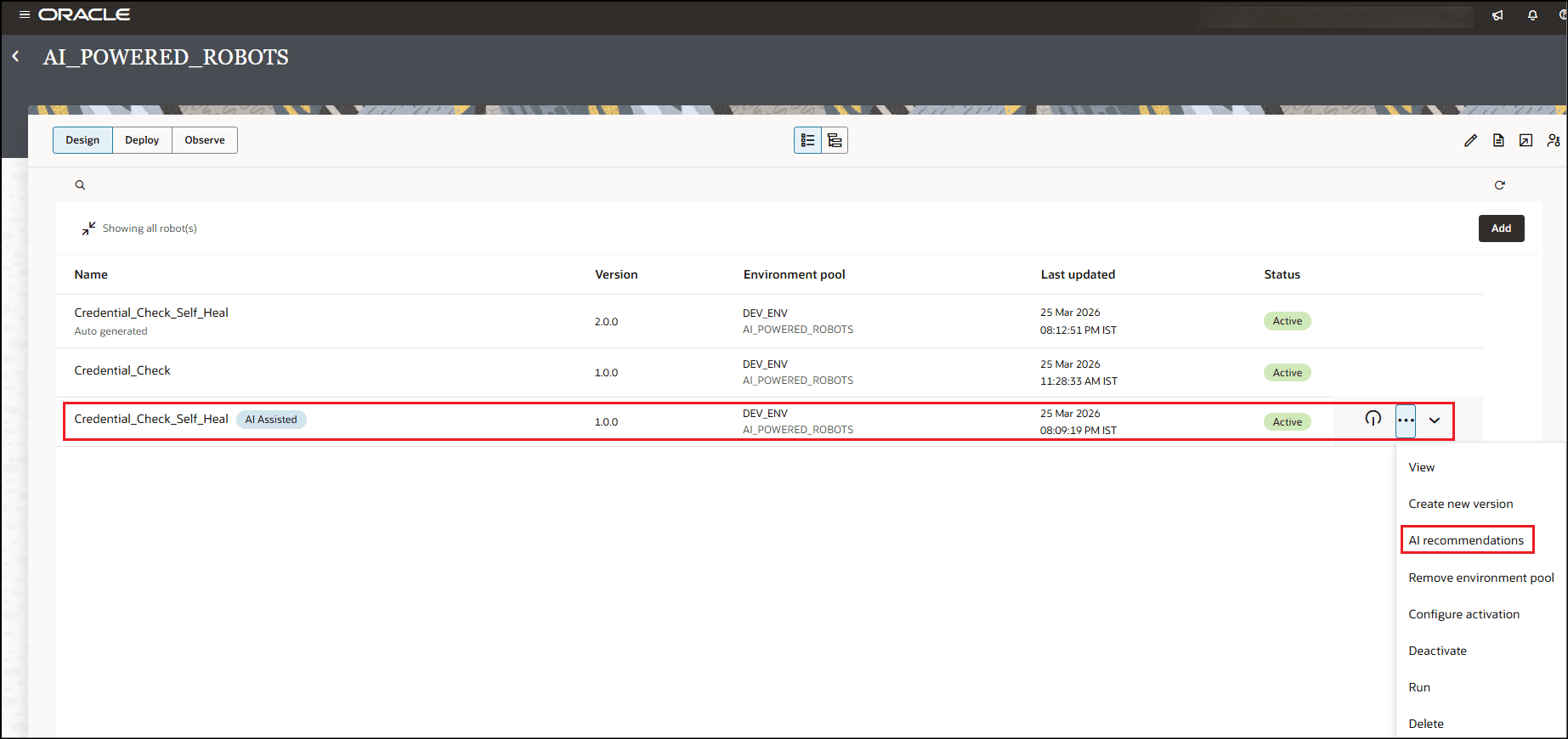Image resolution: width=1568 pixels, height=739 pixels.
Task: Click Showing all robot(s) label
Action: tap(150, 228)
